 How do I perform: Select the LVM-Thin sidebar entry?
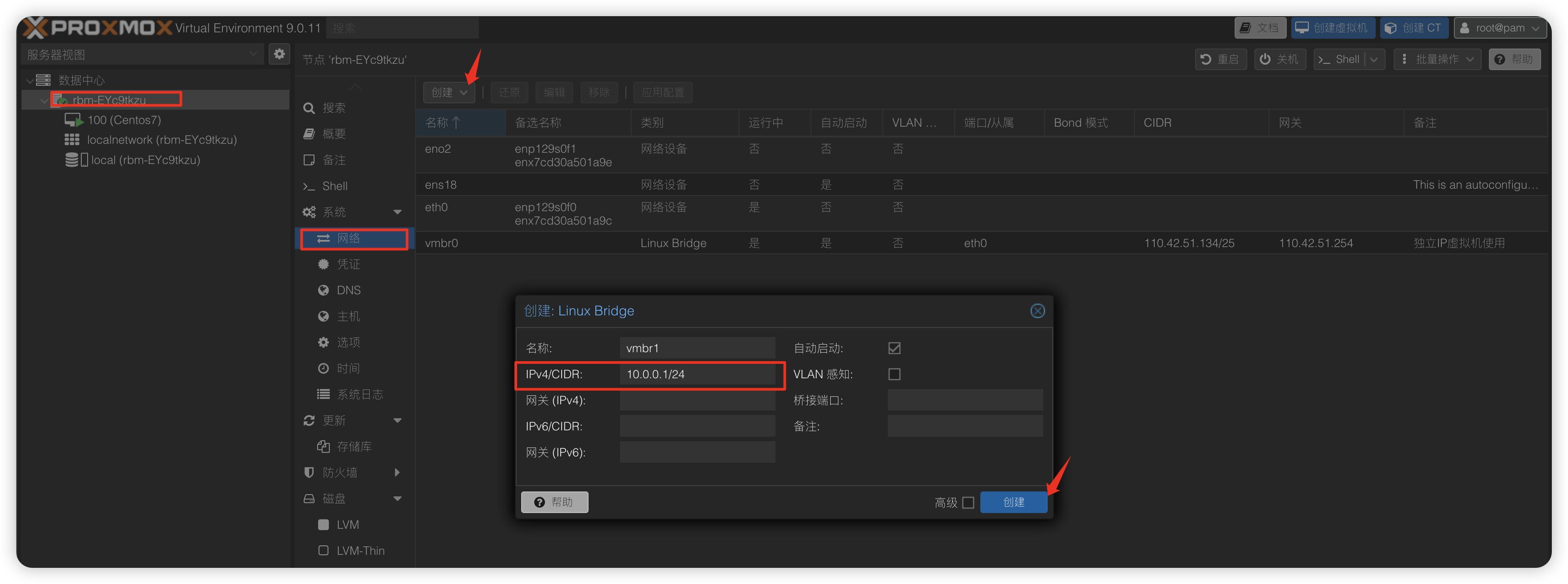tap(360, 551)
